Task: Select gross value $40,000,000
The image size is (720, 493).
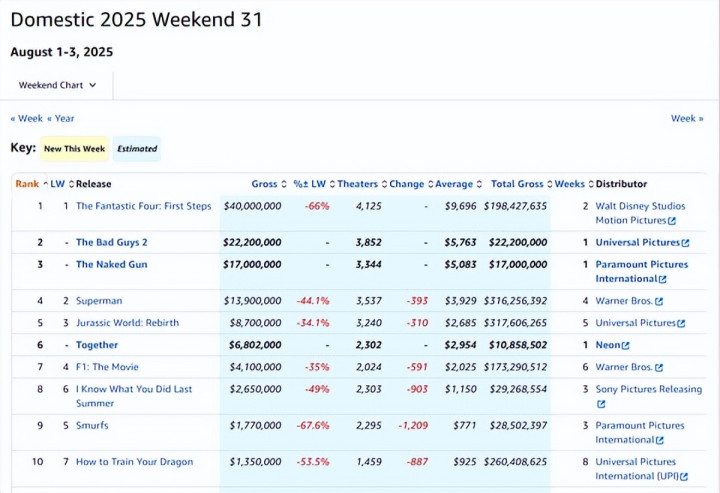Action: click(x=253, y=206)
